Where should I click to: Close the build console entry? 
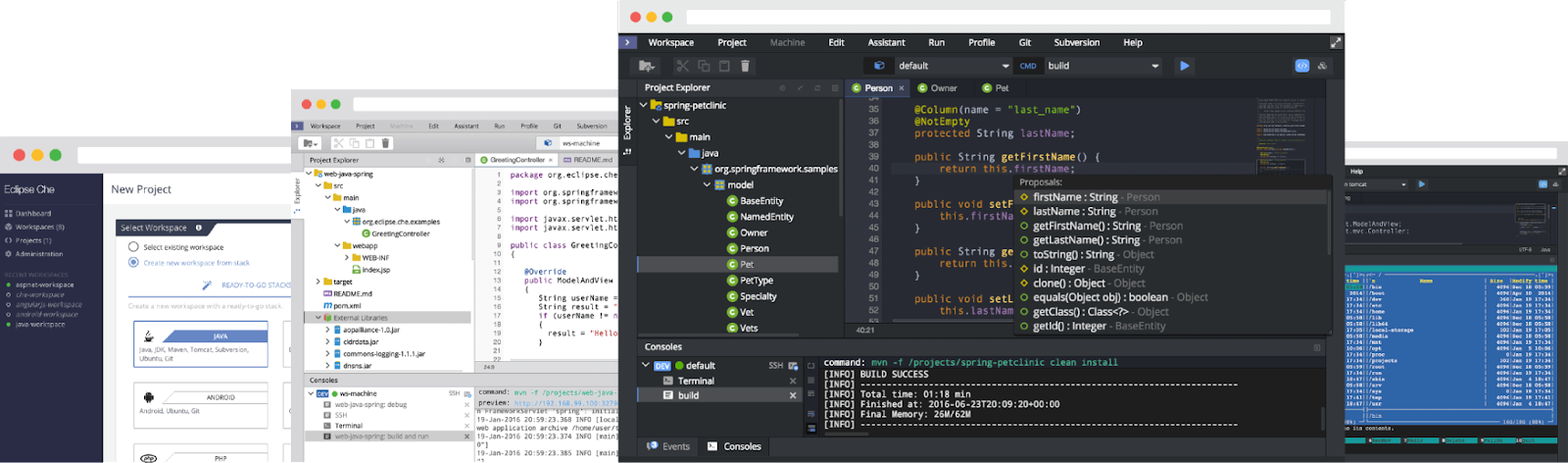point(793,395)
